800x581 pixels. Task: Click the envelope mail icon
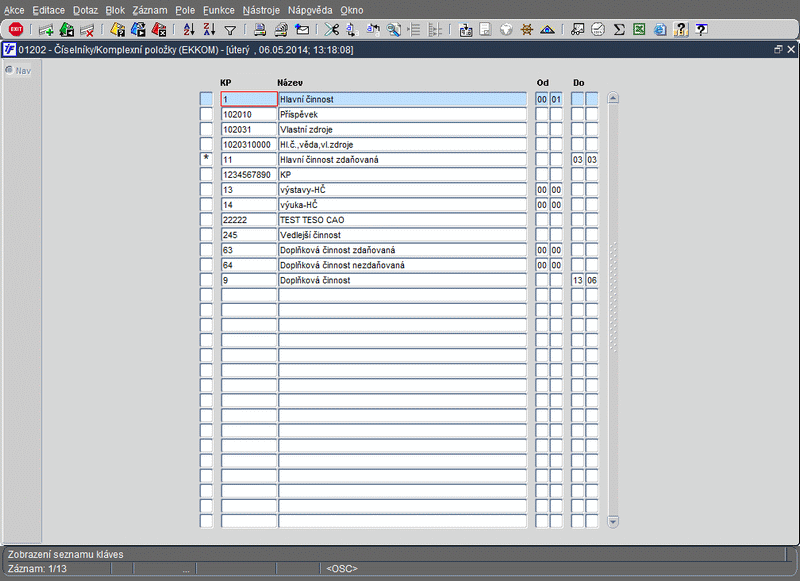tap(302, 30)
